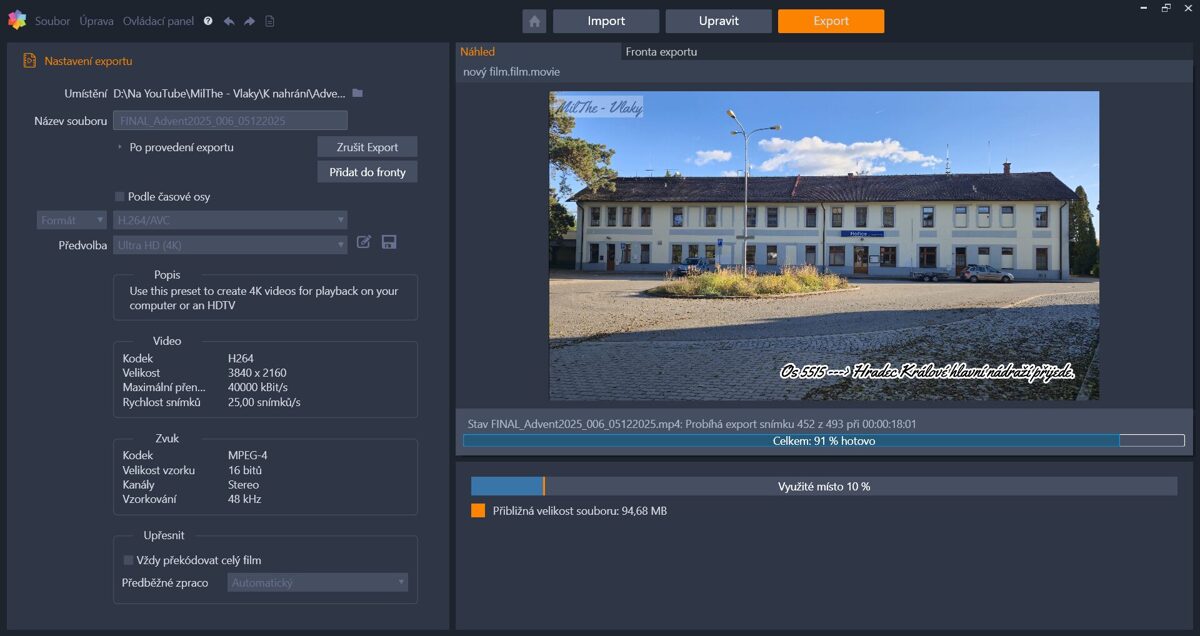This screenshot has width=1200, height=636.
Task: Open the Ultra HD (4K) preset dropdown
Action: [x=230, y=245]
